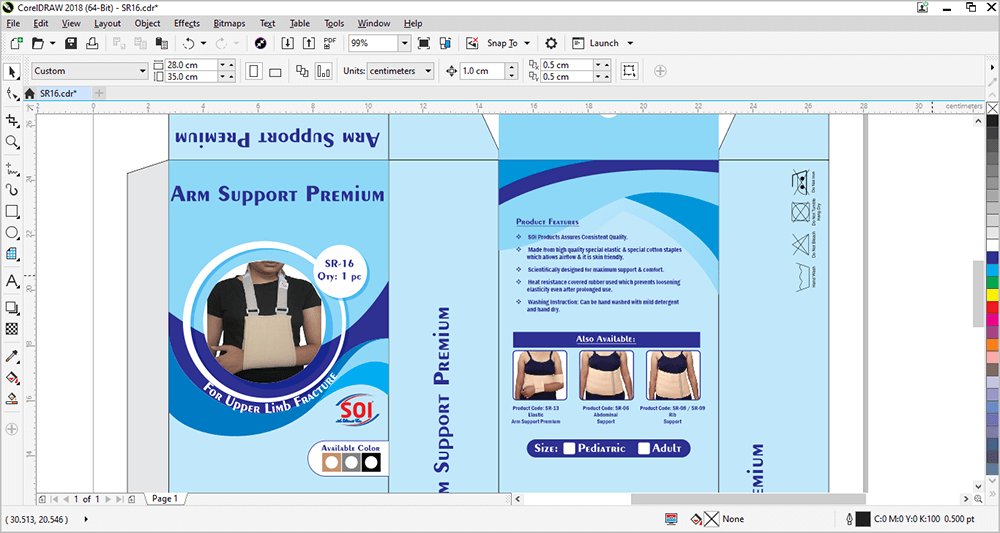Open the Object menu
Screen dimensions: 1000x533
pos(147,24)
